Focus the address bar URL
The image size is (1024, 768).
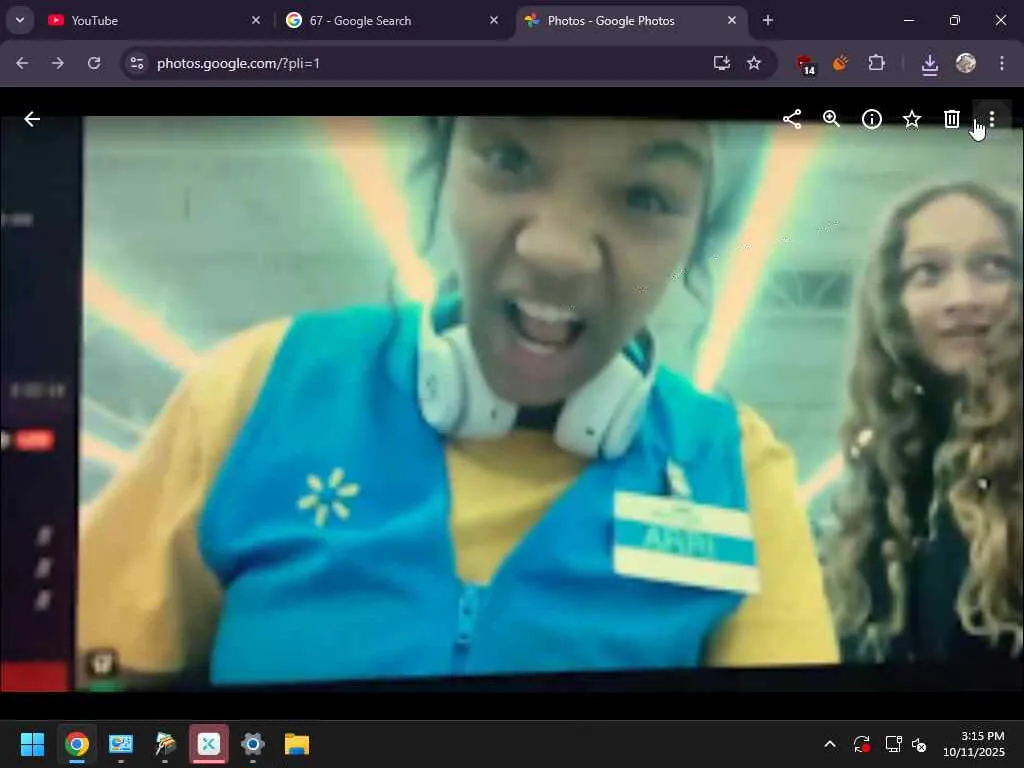pos(238,63)
